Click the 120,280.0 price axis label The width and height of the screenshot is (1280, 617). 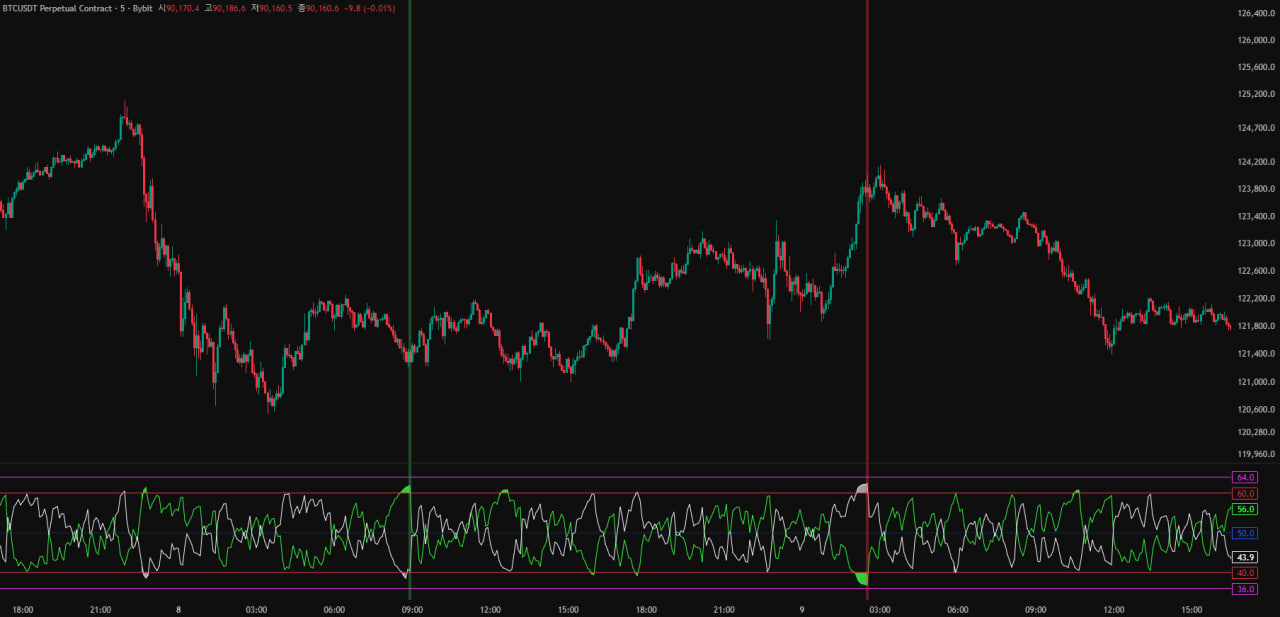coord(1254,431)
